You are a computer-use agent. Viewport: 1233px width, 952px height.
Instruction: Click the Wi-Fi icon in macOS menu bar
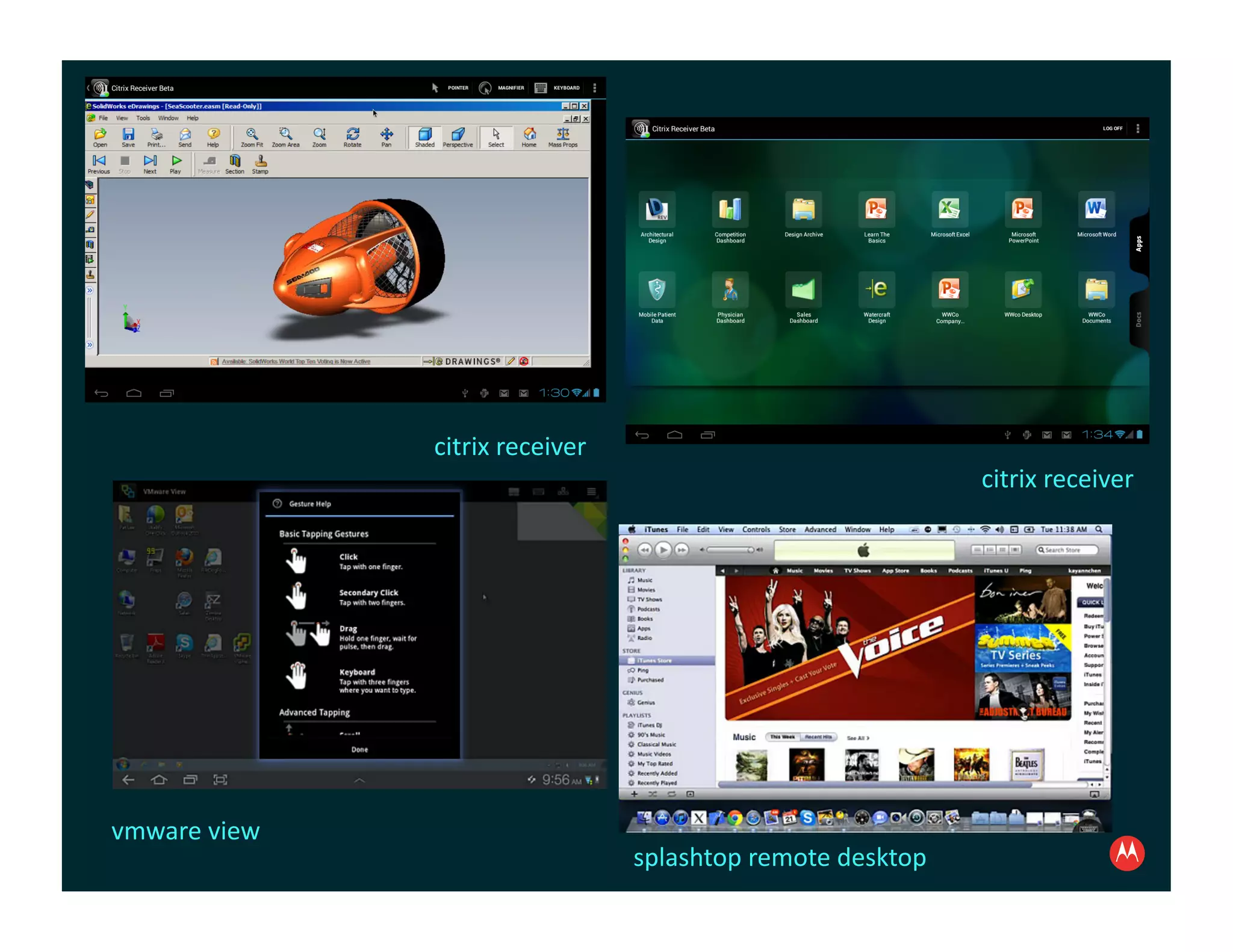(985, 530)
